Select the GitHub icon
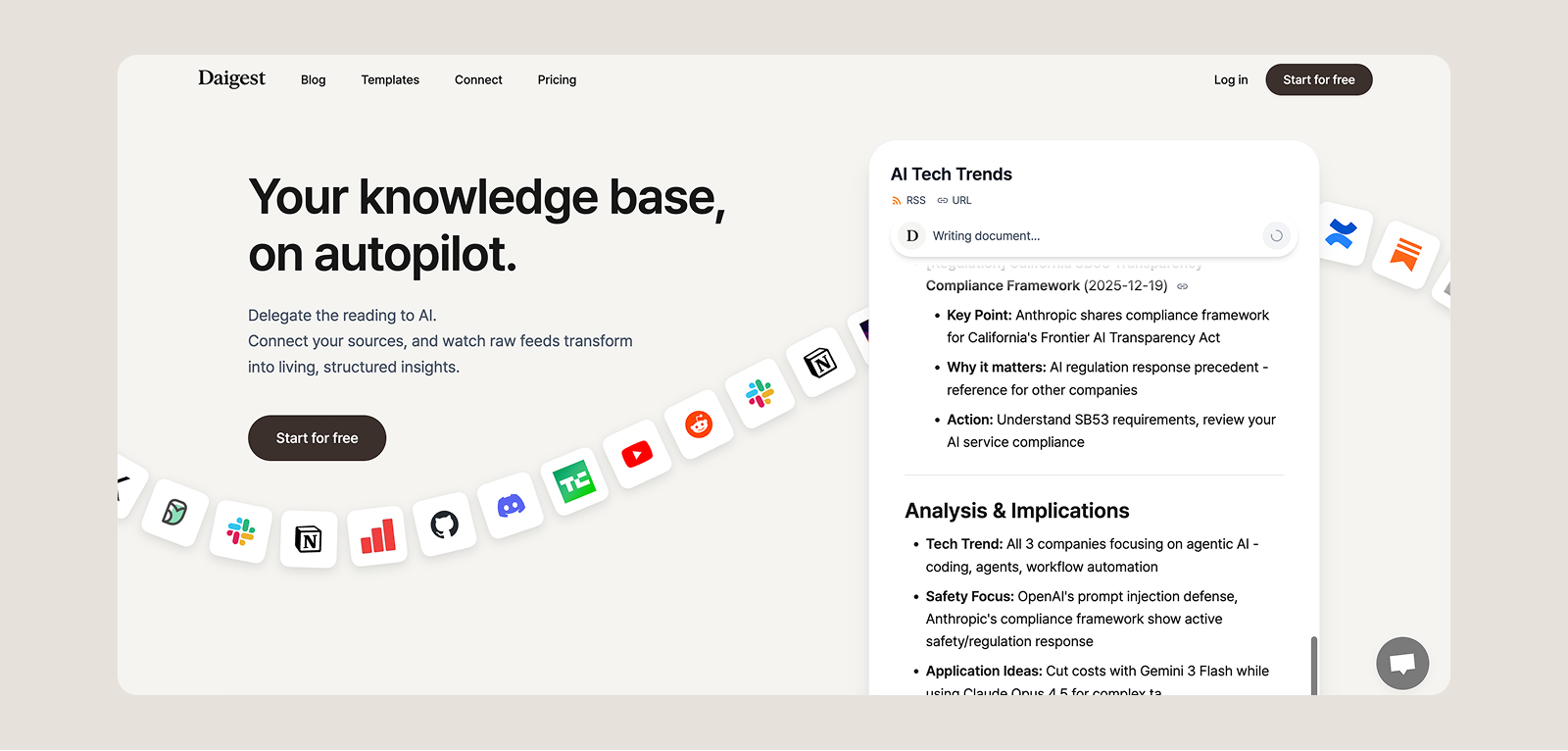The width and height of the screenshot is (1568, 751). [x=444, y=525]
